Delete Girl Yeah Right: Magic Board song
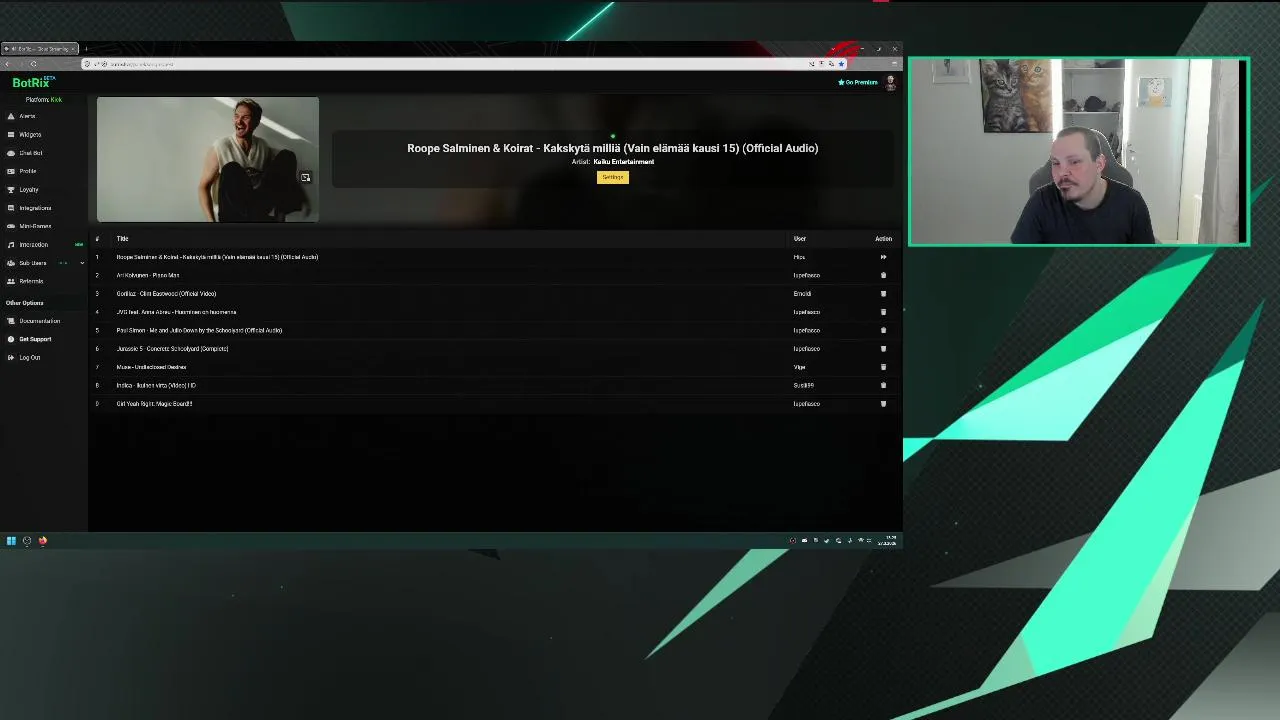Image resolution: width=1280 pixels, height=720 pixels. [x=883, y=404]
